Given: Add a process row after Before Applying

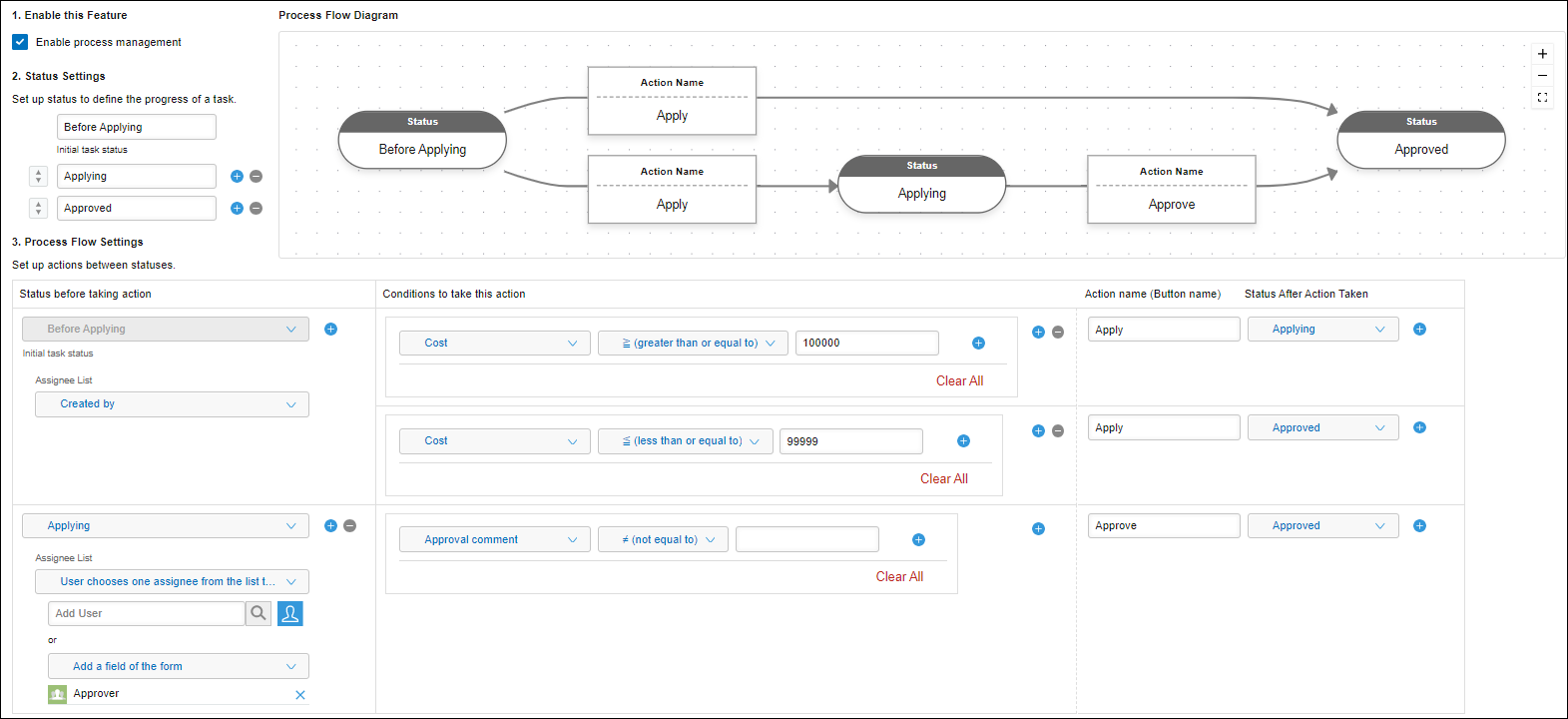Looking at the screenshot, I should 330,329.
